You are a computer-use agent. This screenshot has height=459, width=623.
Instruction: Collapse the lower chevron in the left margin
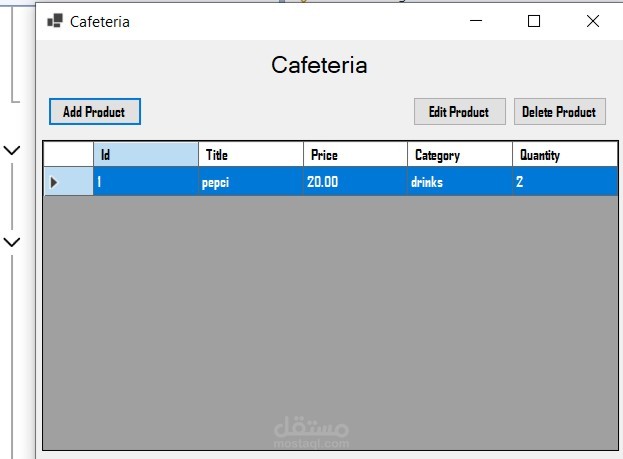coord(12,242)
